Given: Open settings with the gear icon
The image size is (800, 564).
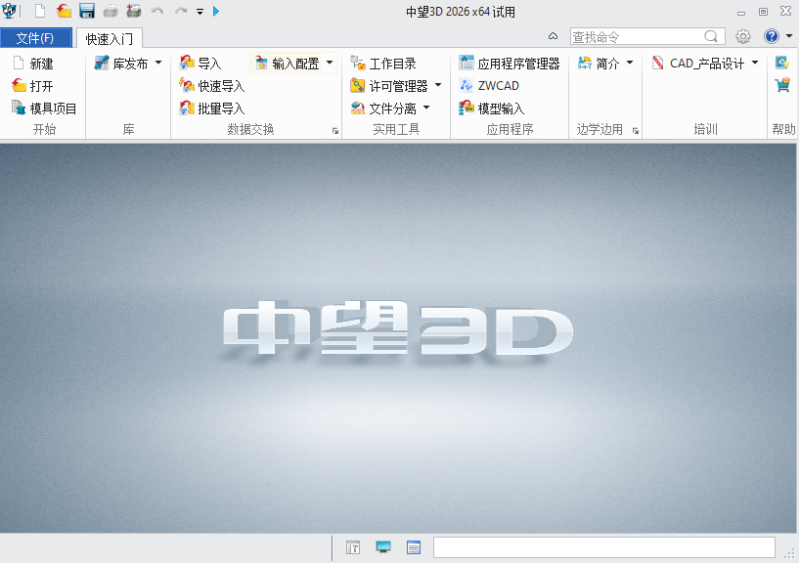Looking at the screenshot, I should point(743,37).
